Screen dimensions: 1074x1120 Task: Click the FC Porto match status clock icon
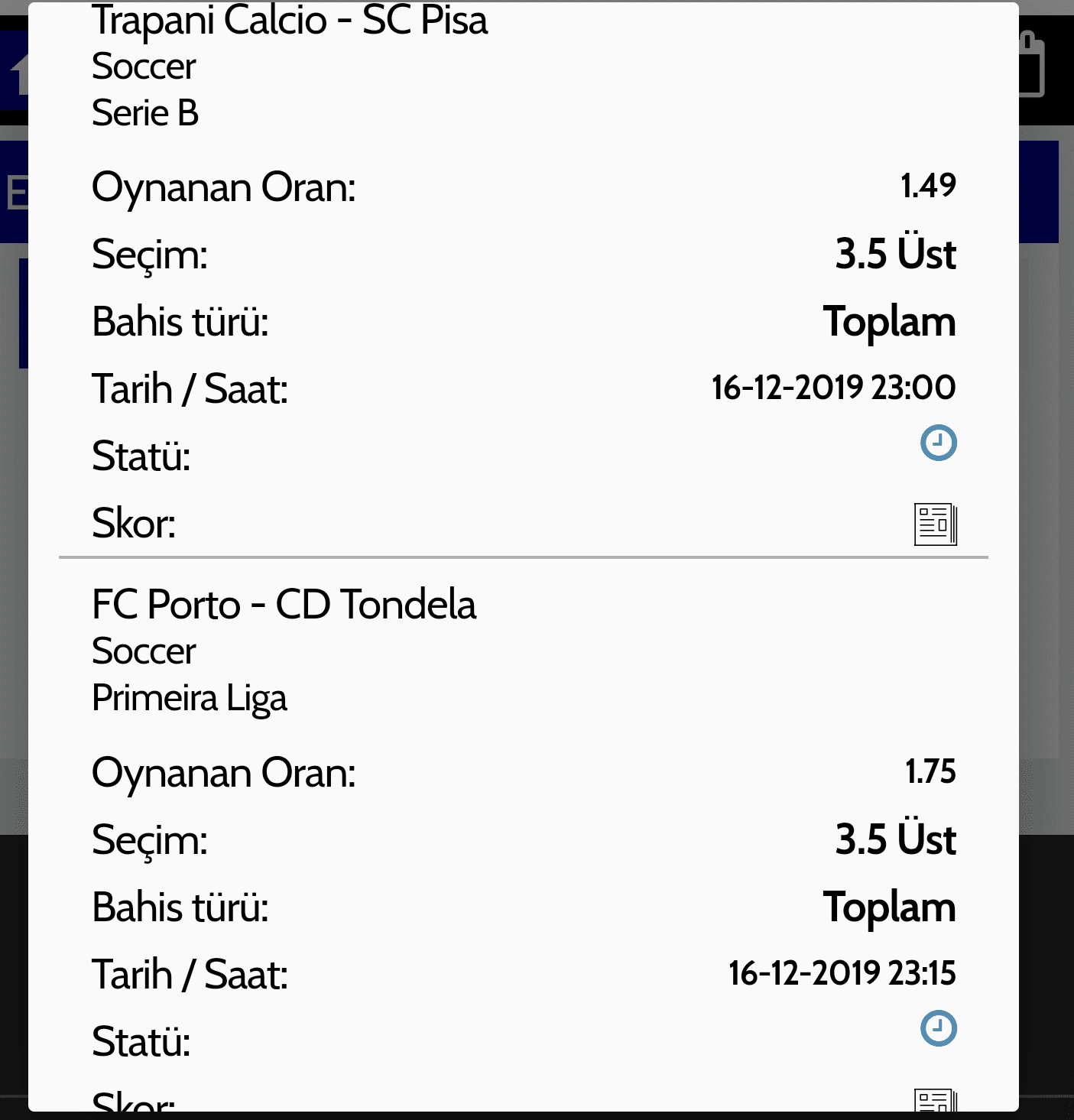(x=938, y=1028)
